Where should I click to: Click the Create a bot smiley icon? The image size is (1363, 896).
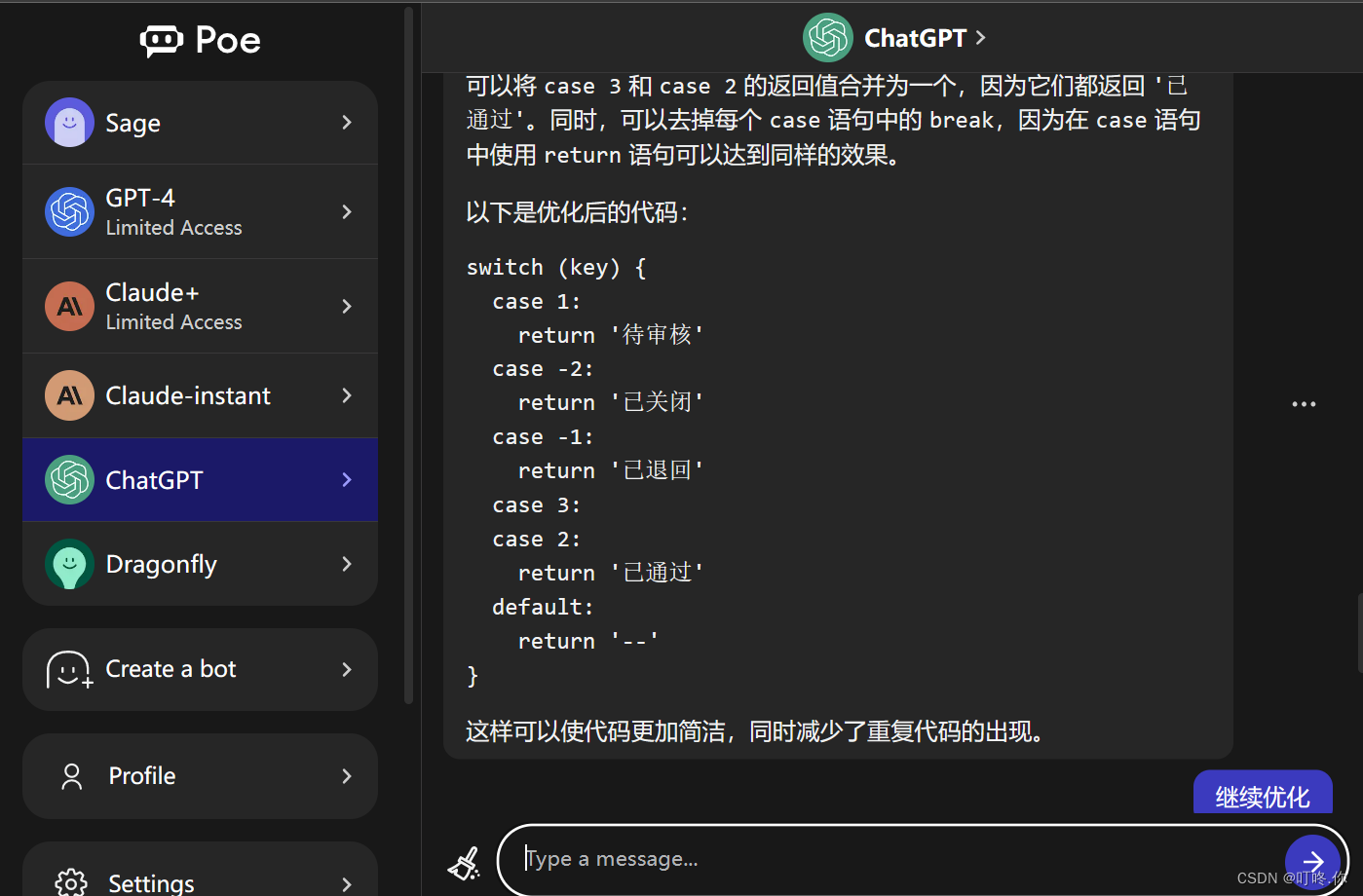point(69,670)
